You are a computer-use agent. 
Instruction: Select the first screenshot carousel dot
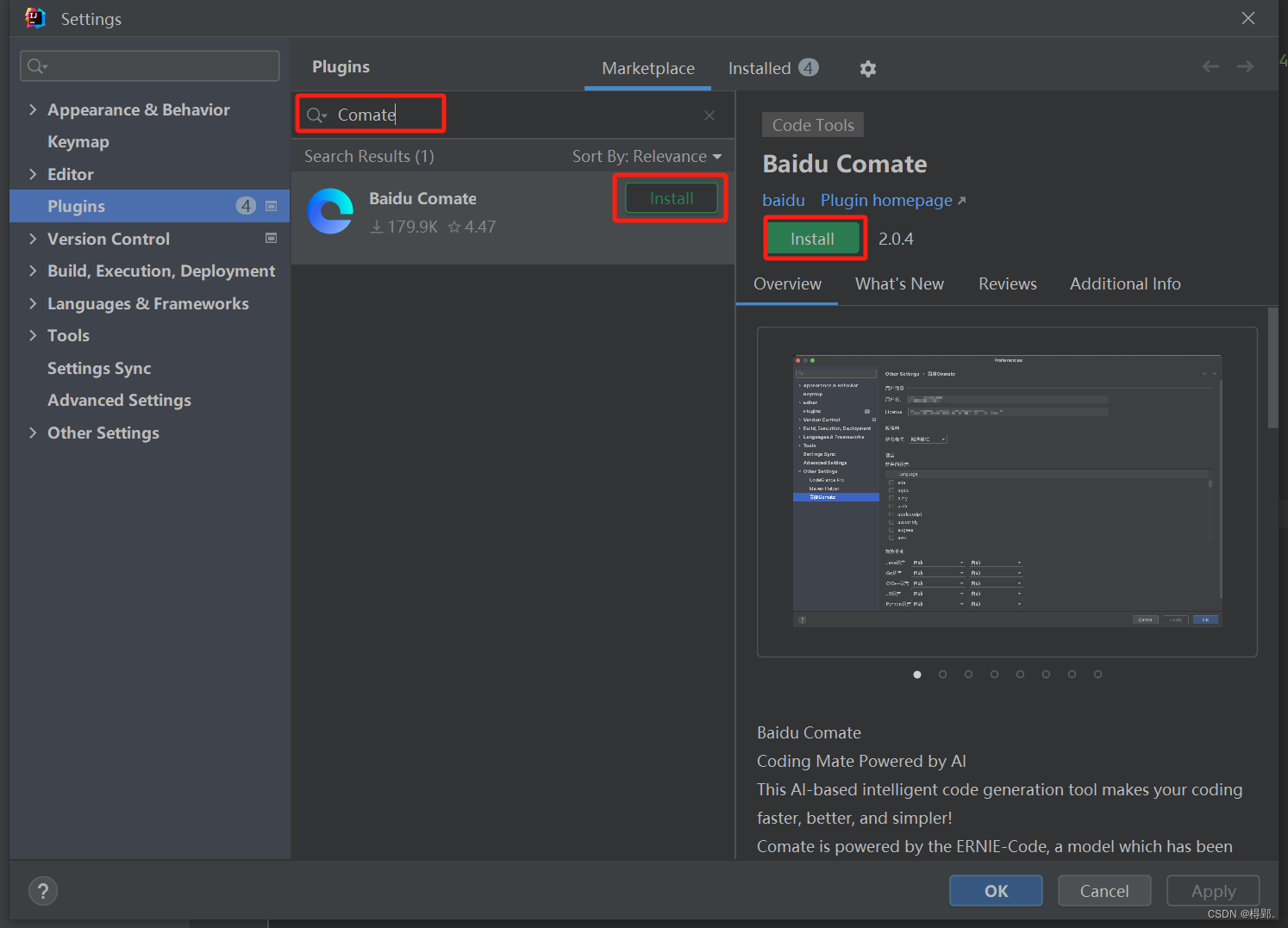[917, 675]
